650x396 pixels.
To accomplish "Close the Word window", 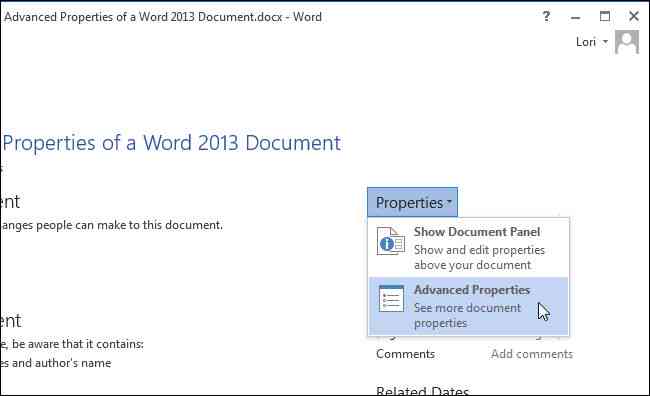I will (634, 17).
